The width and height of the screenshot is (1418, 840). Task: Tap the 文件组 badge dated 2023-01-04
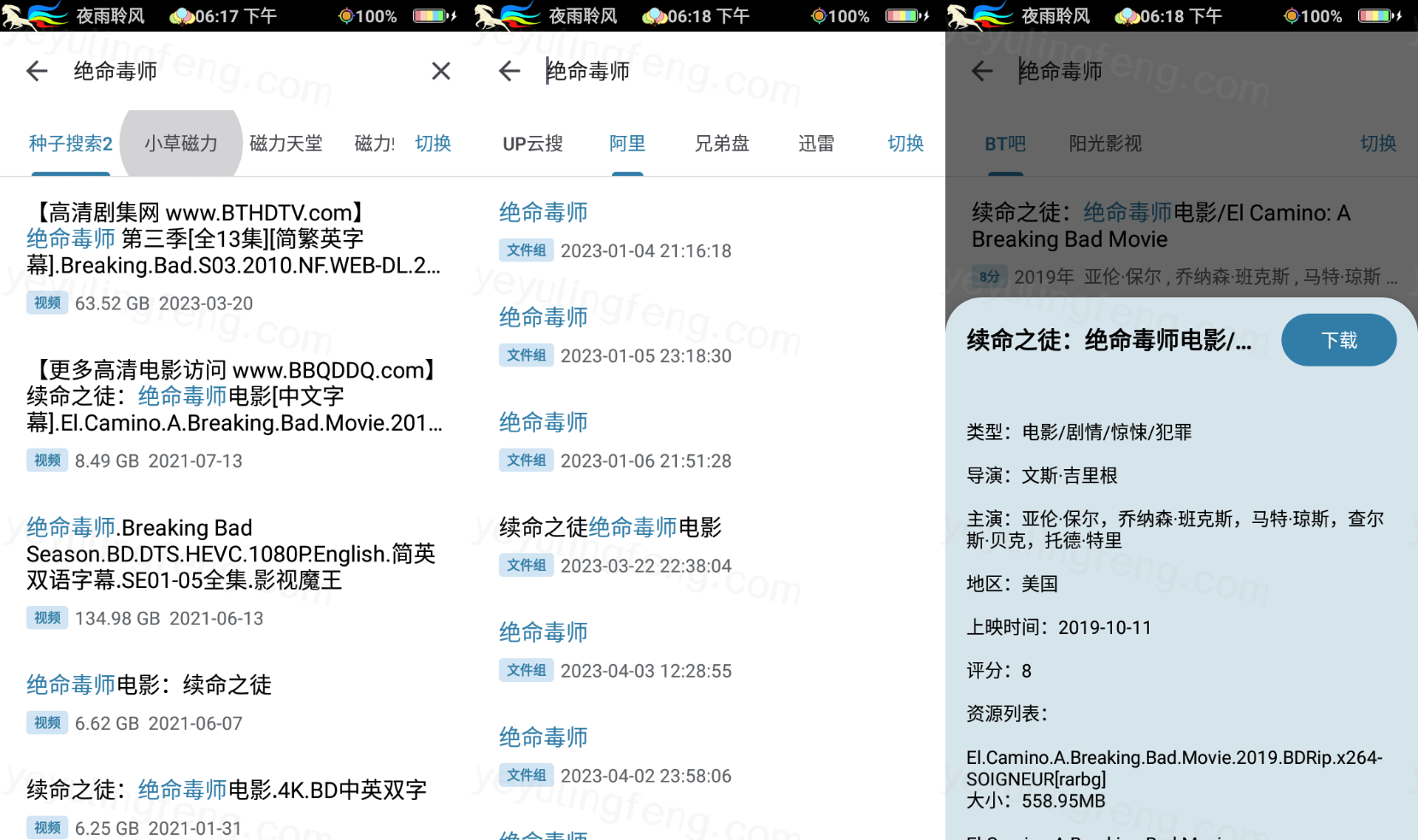(527, 250)
